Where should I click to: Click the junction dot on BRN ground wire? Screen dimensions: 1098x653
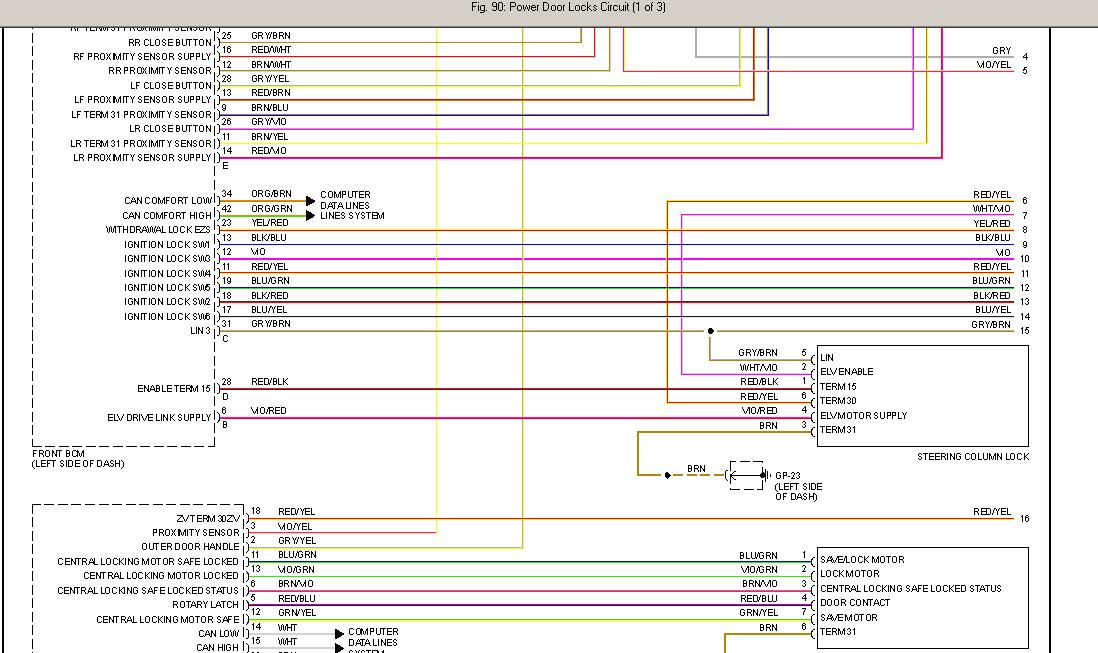click(668, 475)
